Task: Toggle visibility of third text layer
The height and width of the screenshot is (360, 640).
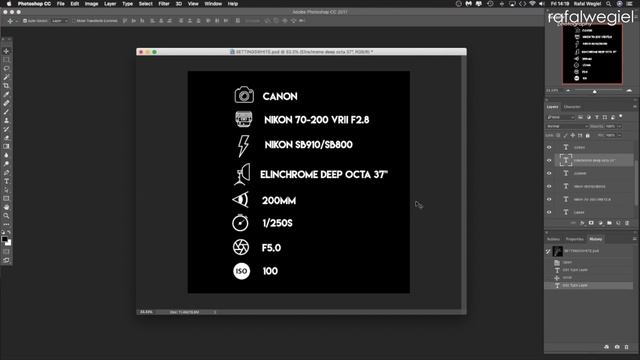Action: coord(549,173)
